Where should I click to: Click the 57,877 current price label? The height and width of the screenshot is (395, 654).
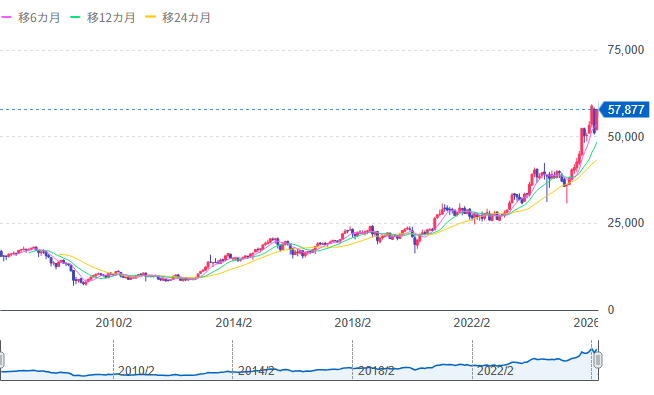click(x=624, y=110)
